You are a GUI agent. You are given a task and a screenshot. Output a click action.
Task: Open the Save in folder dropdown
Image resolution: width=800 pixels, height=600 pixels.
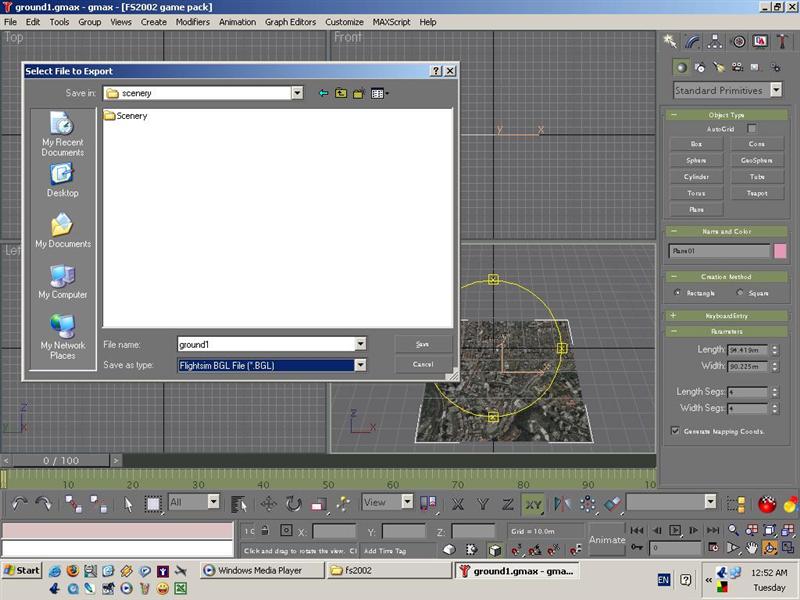tap(297, 93)
